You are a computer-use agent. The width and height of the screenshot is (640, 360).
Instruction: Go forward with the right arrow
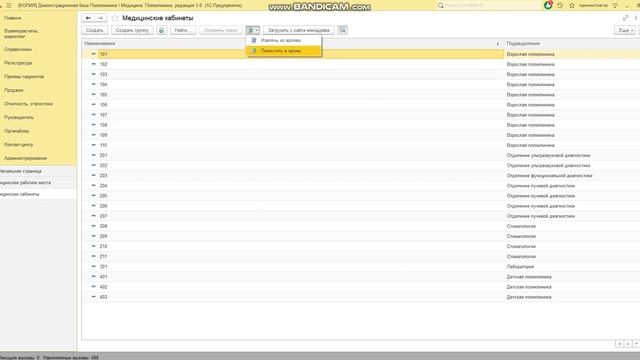pyautogui.click(x=100, y=18)
